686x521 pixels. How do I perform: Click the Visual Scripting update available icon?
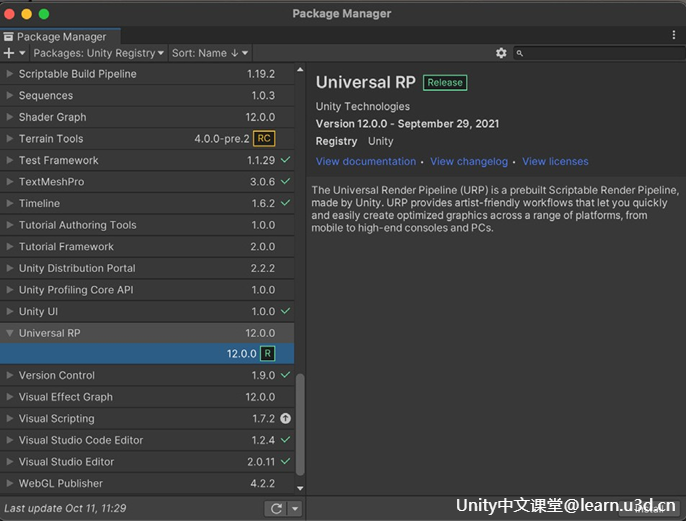click(285, 419)
